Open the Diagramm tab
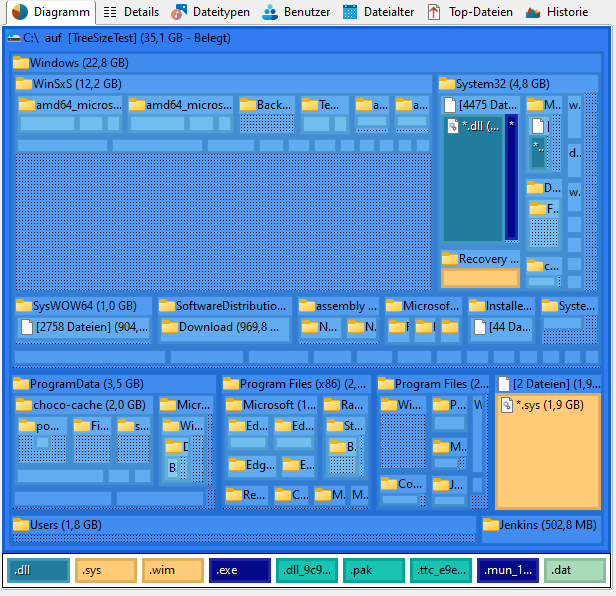The height and width of the screenshot is (596, 616). pyautogui.click(x=51, y=12)
